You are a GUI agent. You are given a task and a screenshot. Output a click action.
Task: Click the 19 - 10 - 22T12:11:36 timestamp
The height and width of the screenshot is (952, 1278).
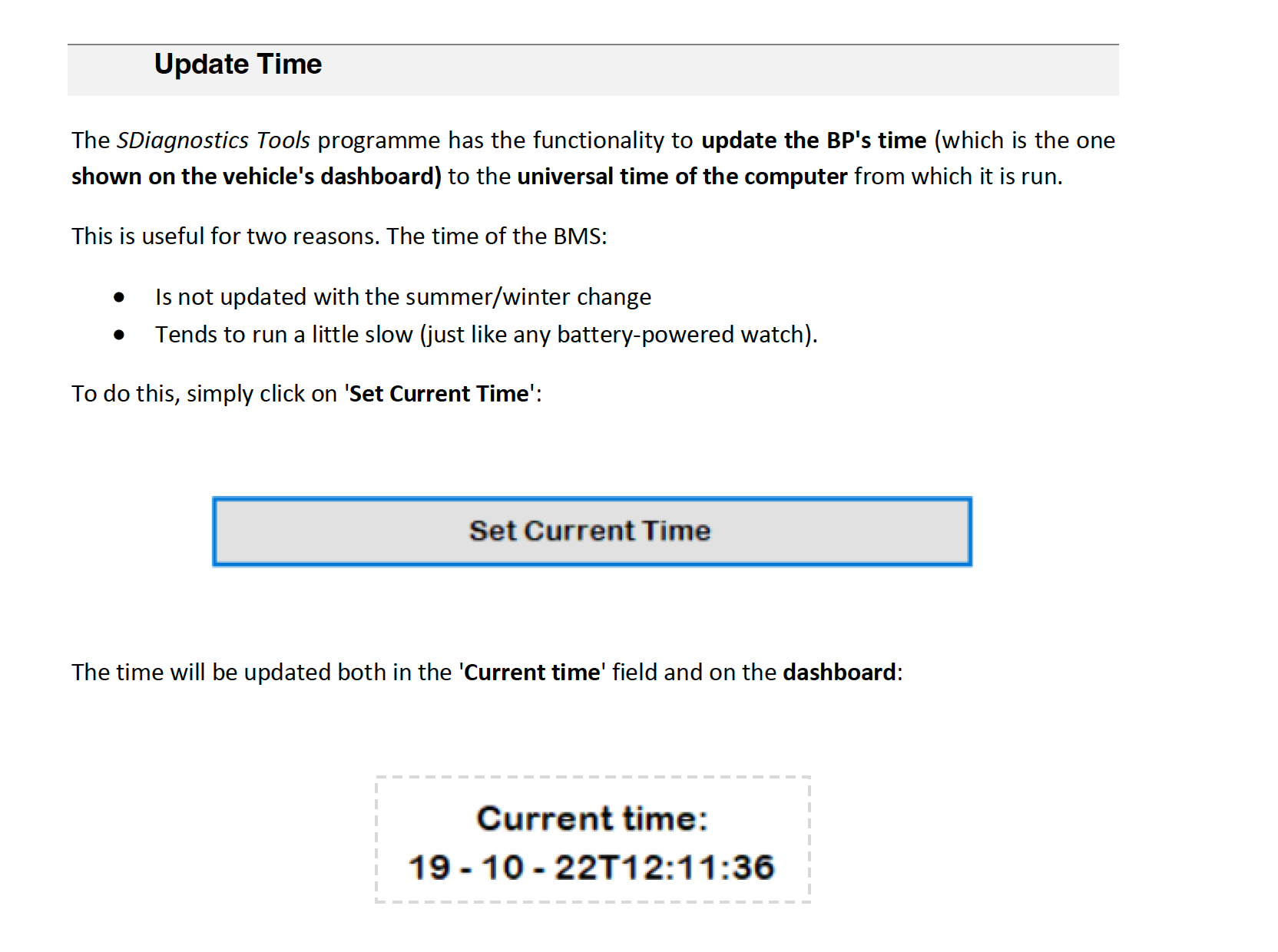pyautogui.click(x=591, y=868)
